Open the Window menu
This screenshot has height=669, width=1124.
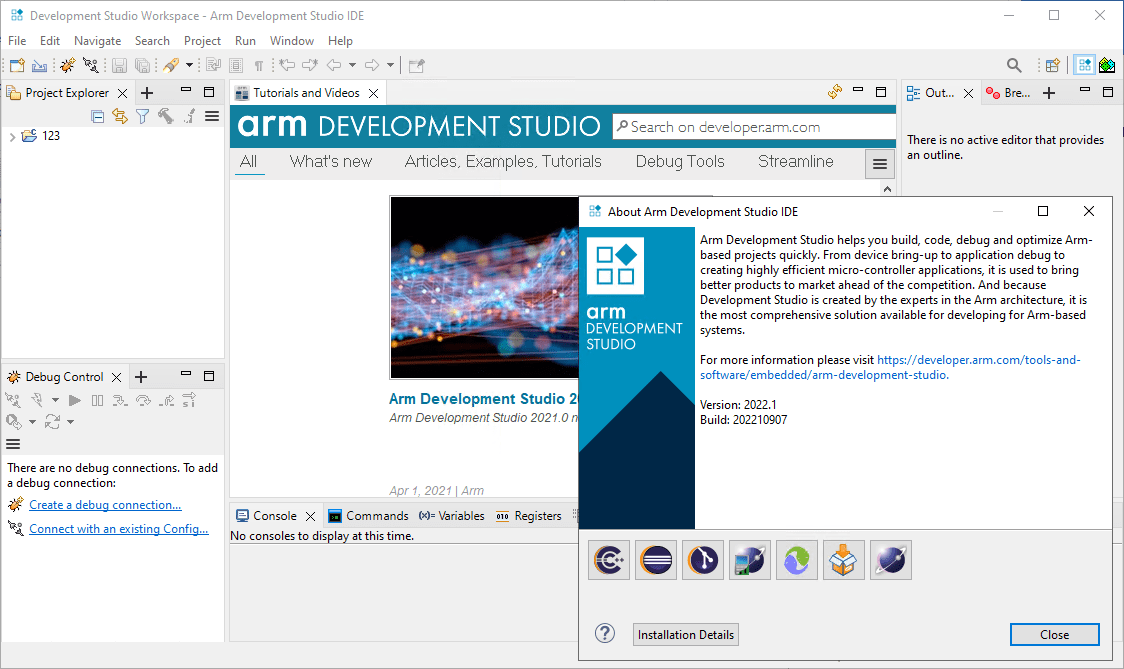[292, 41]
